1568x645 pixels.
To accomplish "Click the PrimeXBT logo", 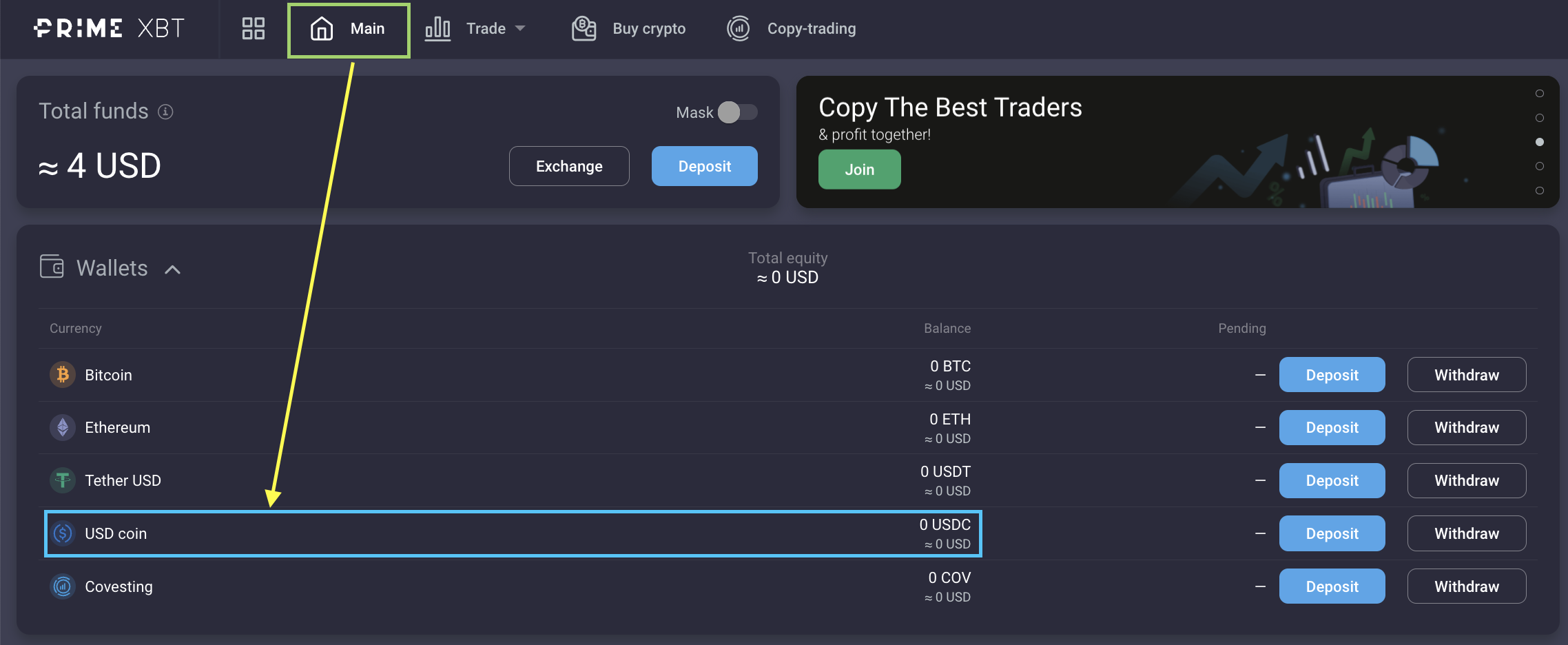I will [x=109, y=28].
